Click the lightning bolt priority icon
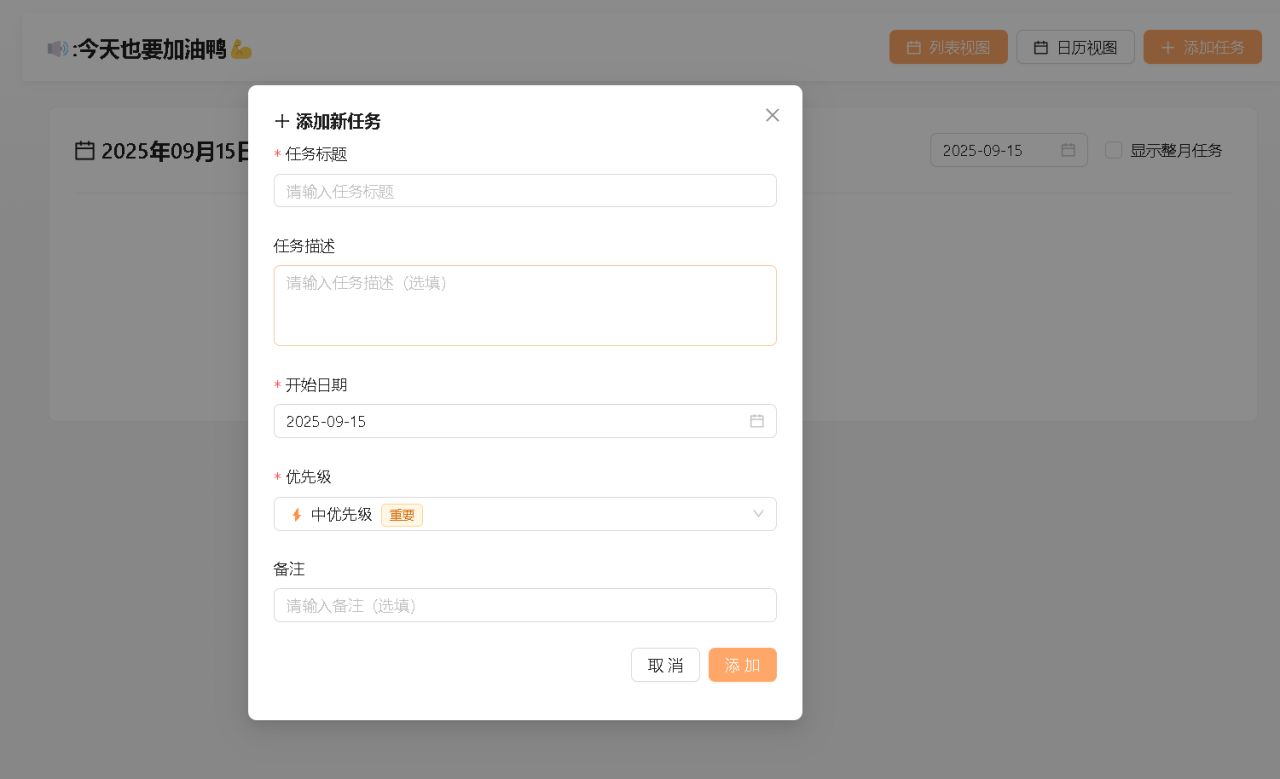Image resolution: width=1280 pixels, height=779 pixels. click(296, 515)
